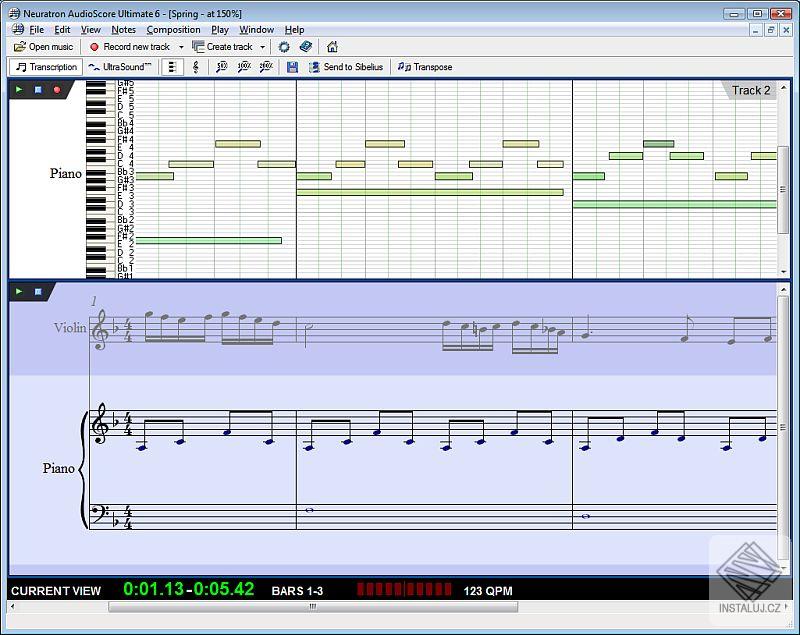Select the tuning fork pitch icon
Image resolution: width=800 pixels, height=635 pixels.
click(x=196, y=67)
